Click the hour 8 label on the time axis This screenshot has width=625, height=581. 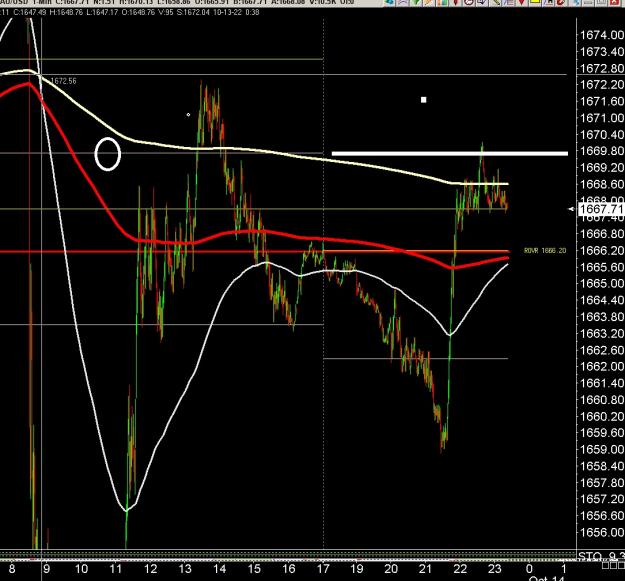[x=12, y=569]
